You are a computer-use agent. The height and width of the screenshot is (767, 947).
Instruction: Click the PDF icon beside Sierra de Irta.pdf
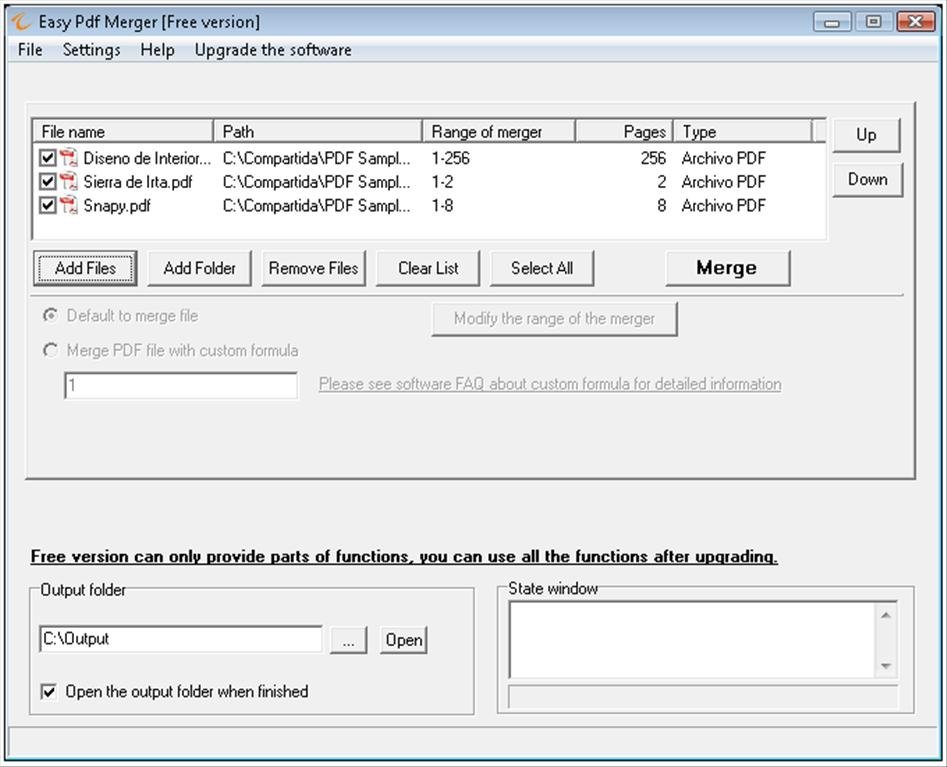[69, 181]
